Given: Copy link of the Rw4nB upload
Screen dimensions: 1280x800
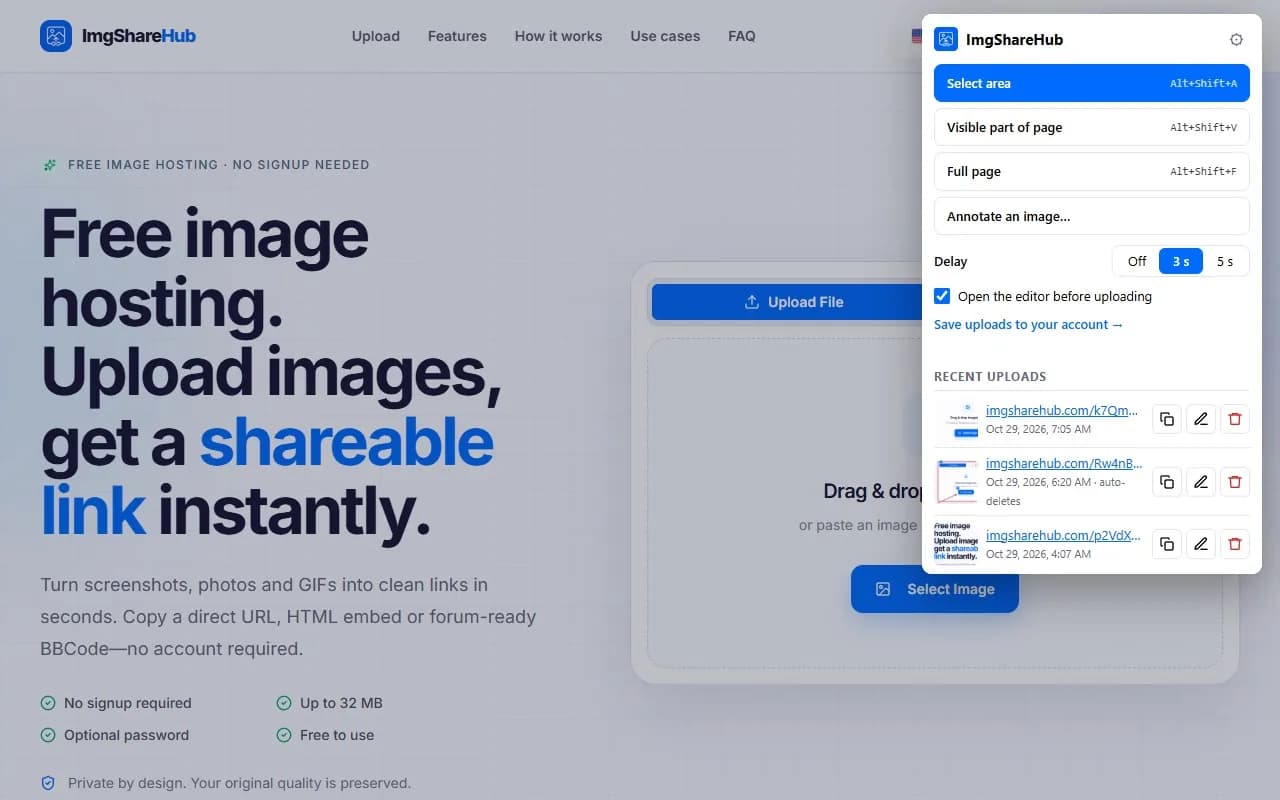Looking at the screenshot, I should 1167,482.
